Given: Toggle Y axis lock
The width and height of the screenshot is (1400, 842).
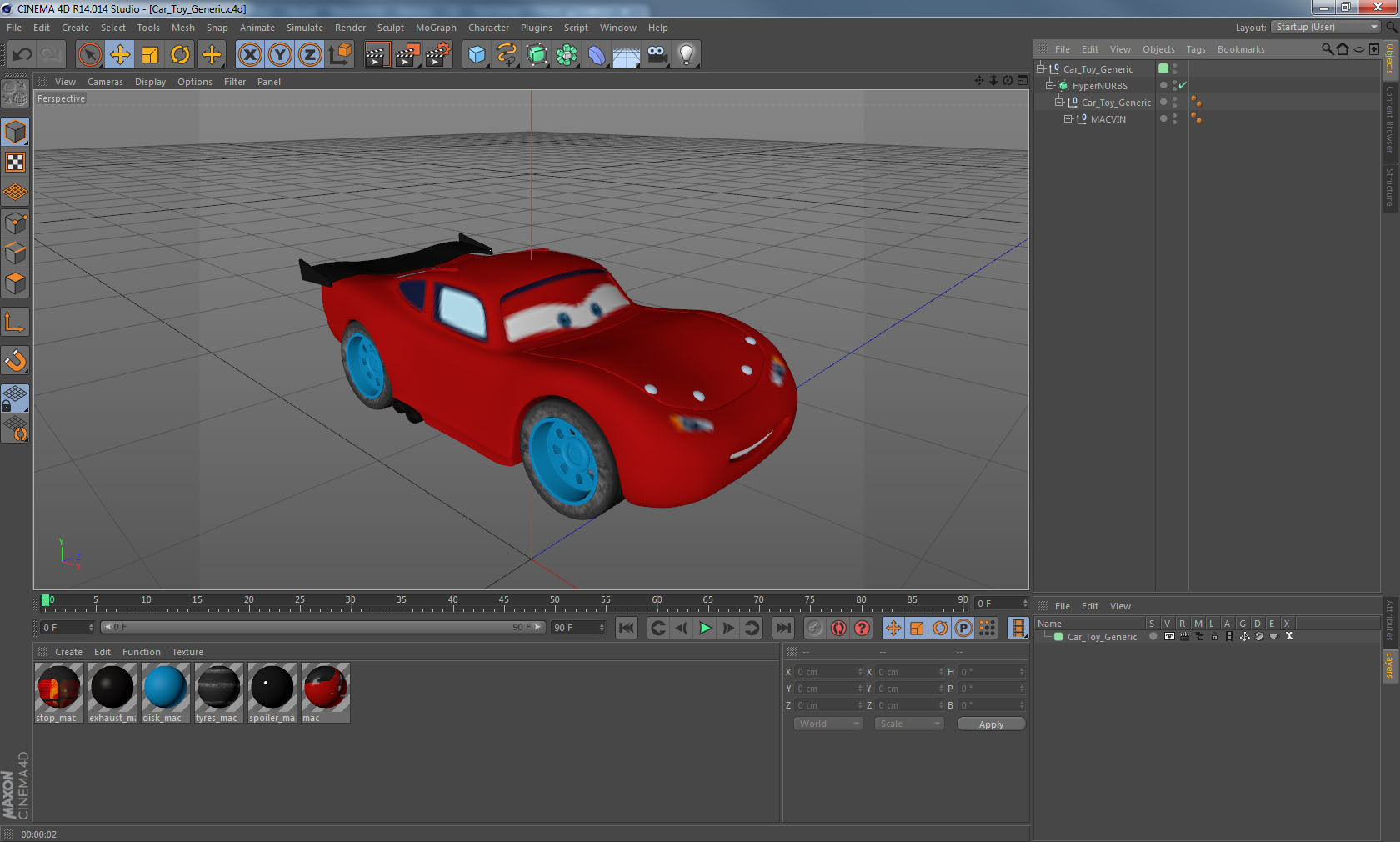Looking at the screenshot, I should point(280,55).
